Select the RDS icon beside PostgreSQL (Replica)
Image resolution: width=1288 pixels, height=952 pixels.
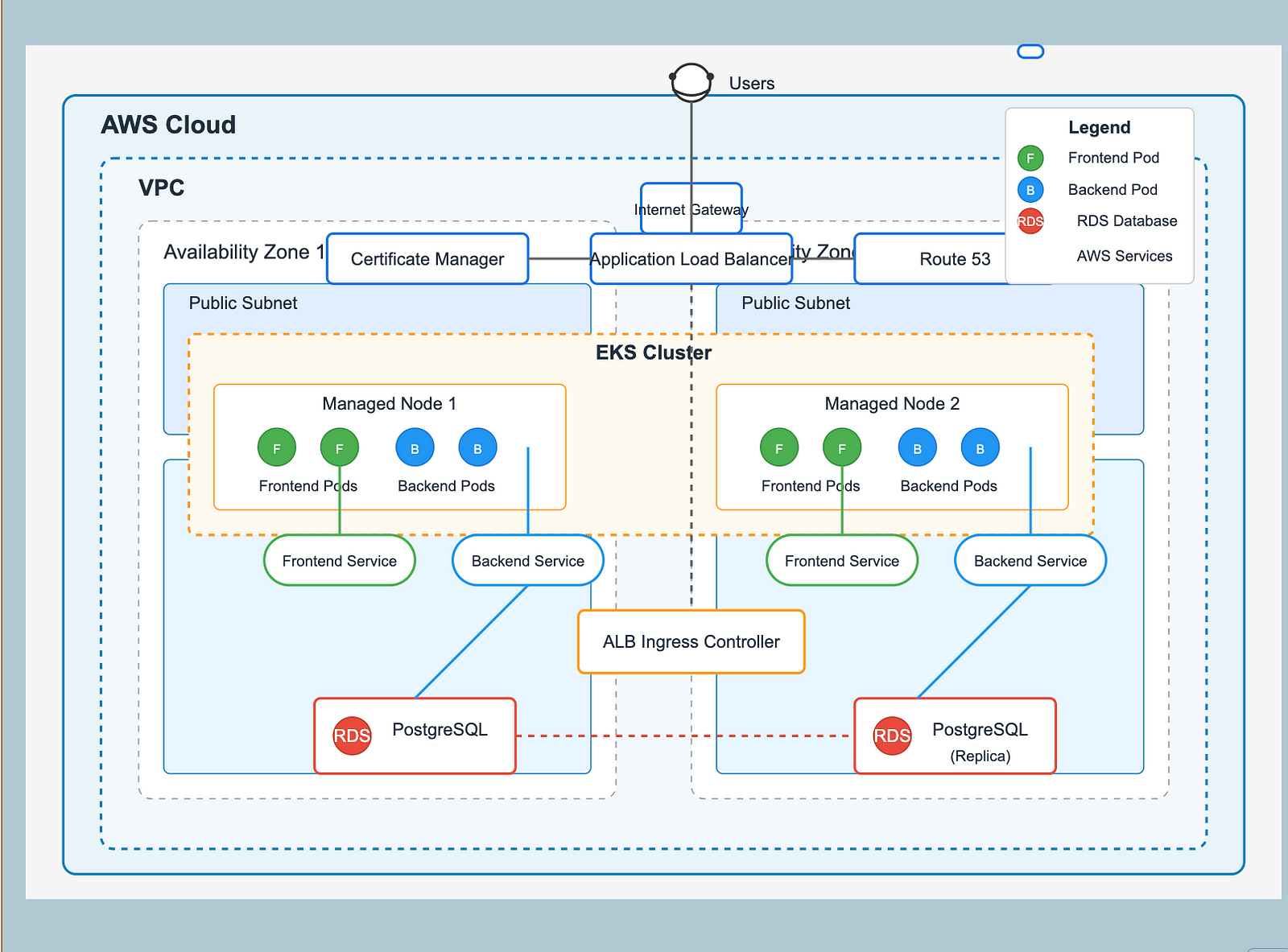coord(892,736)
